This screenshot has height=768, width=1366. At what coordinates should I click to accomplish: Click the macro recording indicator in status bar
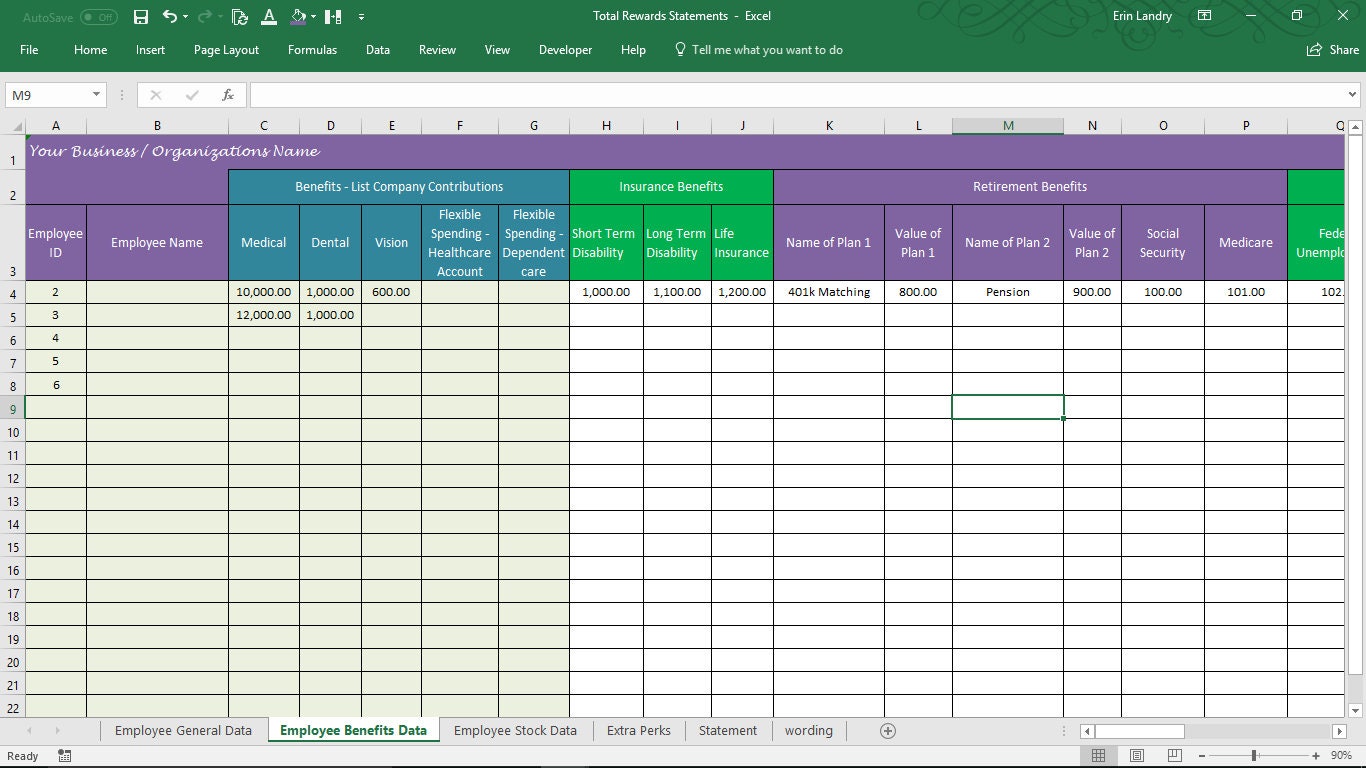click(64, 756)
